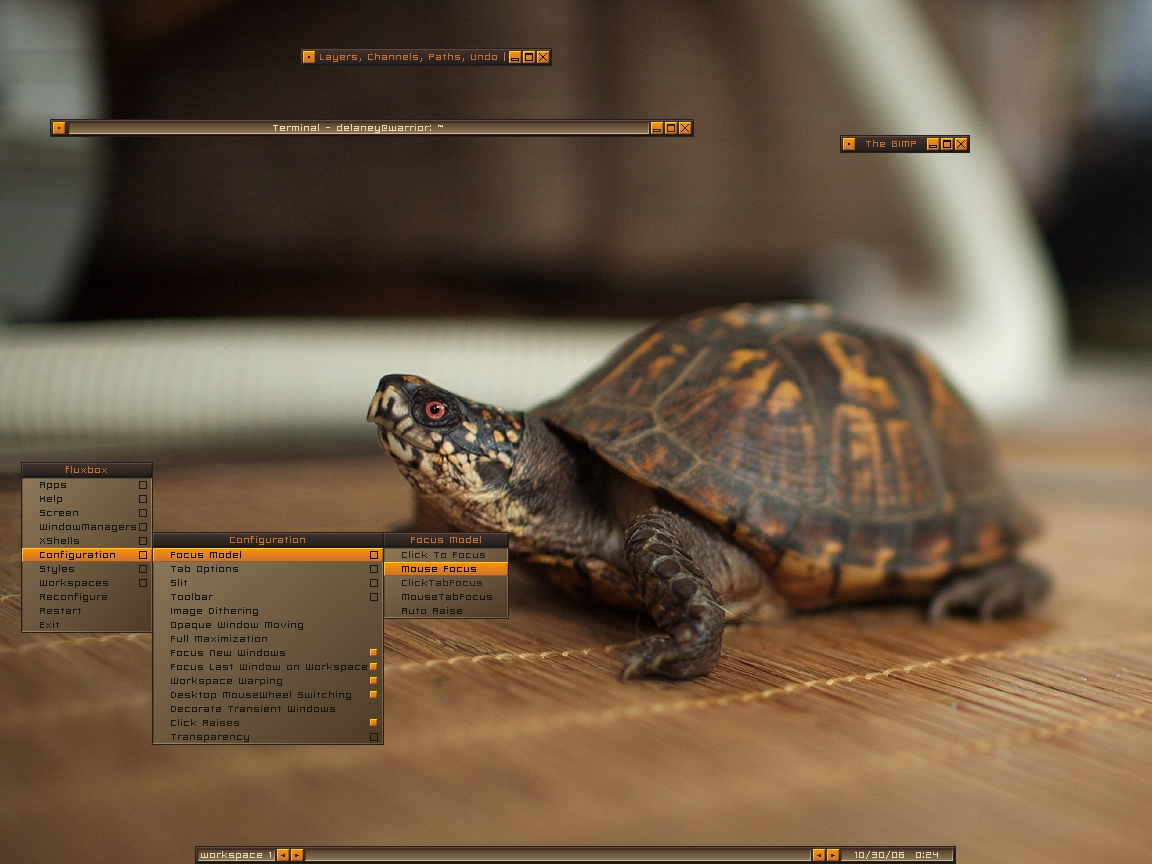Viewport: 1152px width, 864px height.
Task: Minimize The GIMP window
Action: pyautogui.click(x=933, y=143)
